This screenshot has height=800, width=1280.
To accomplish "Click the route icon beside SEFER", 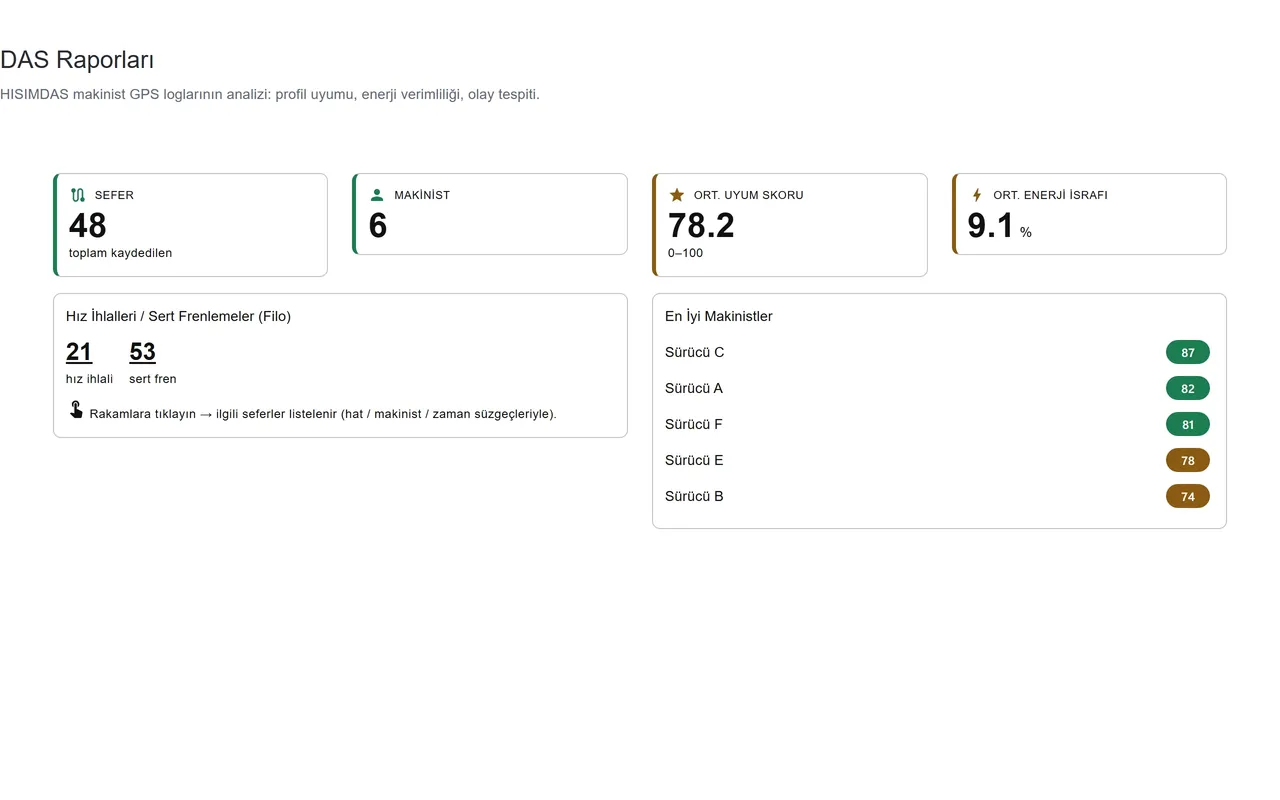I will click(x=78, y=195).
